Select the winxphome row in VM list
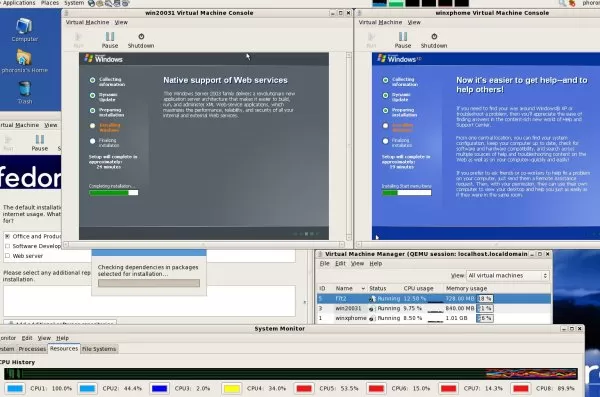The height and width of the screenshot is (397, 600). coord(434,318)
